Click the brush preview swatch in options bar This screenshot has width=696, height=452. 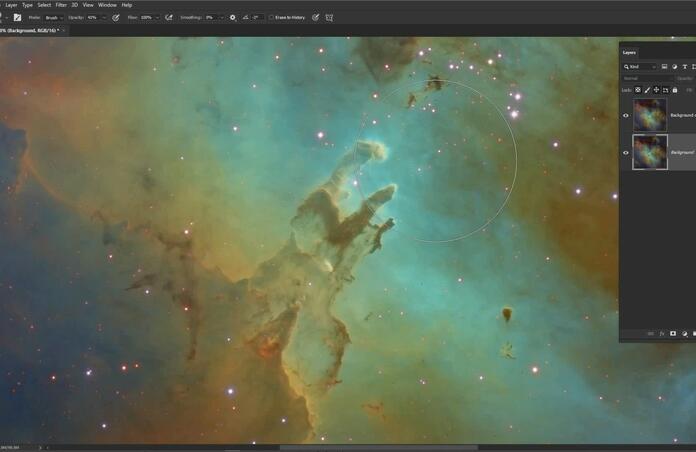click(x=1, y=18)
